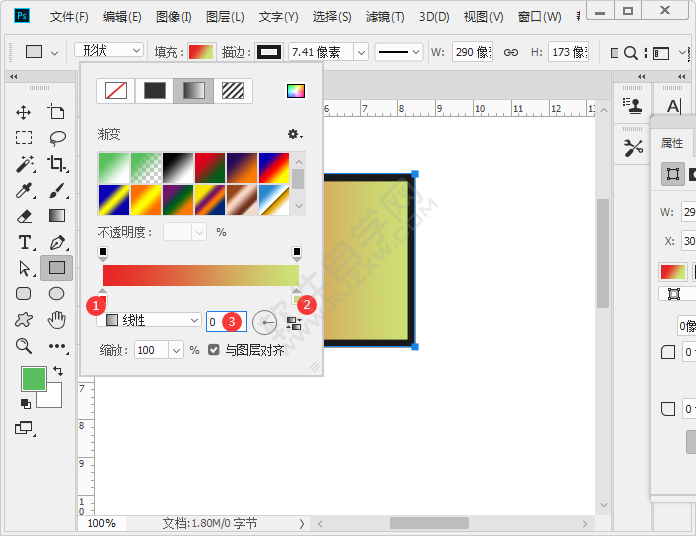This screenshot has width=696, height=536.
Task: Select the Pen tool
Action: click(x=58, y=243)
